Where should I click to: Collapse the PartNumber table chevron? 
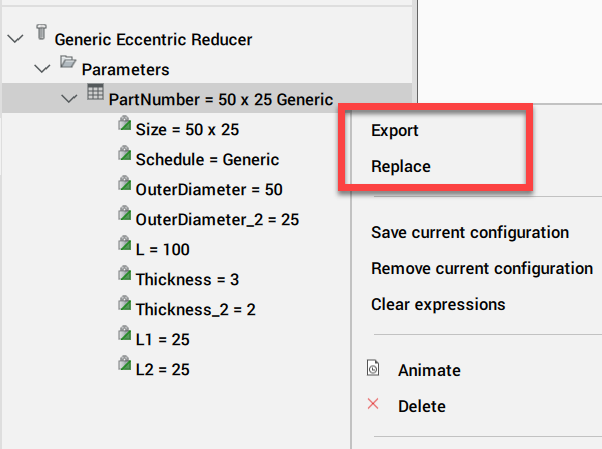(x=69, y=99)
